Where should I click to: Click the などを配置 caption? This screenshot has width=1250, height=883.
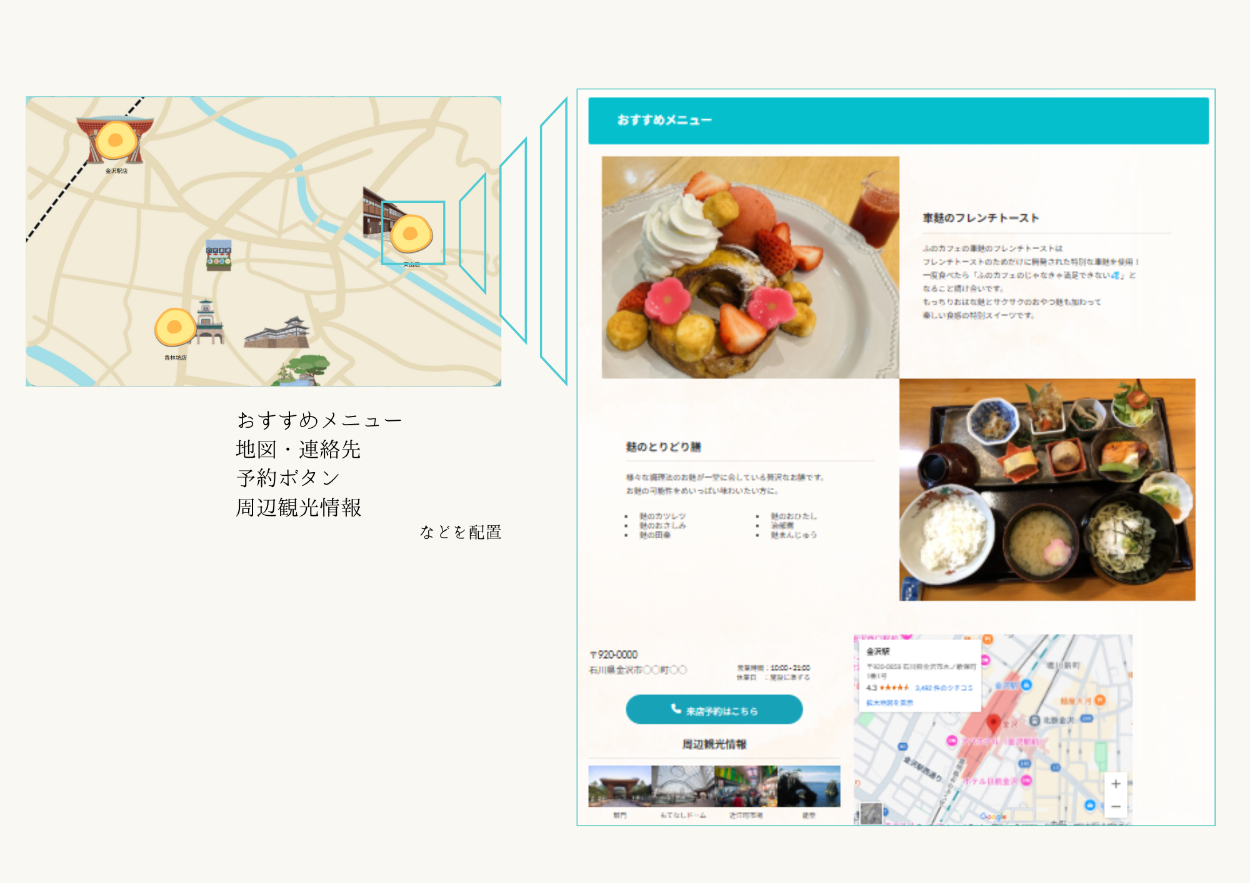click(x=461, y=533)
